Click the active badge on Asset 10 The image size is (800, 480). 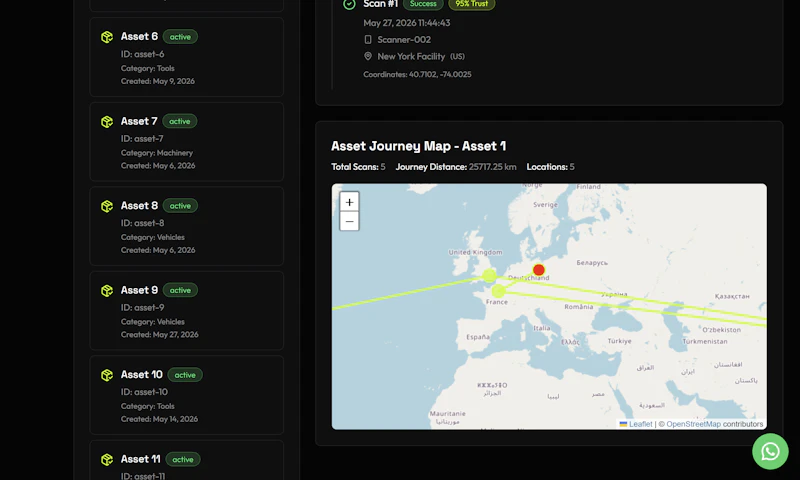tap(185, 375)
